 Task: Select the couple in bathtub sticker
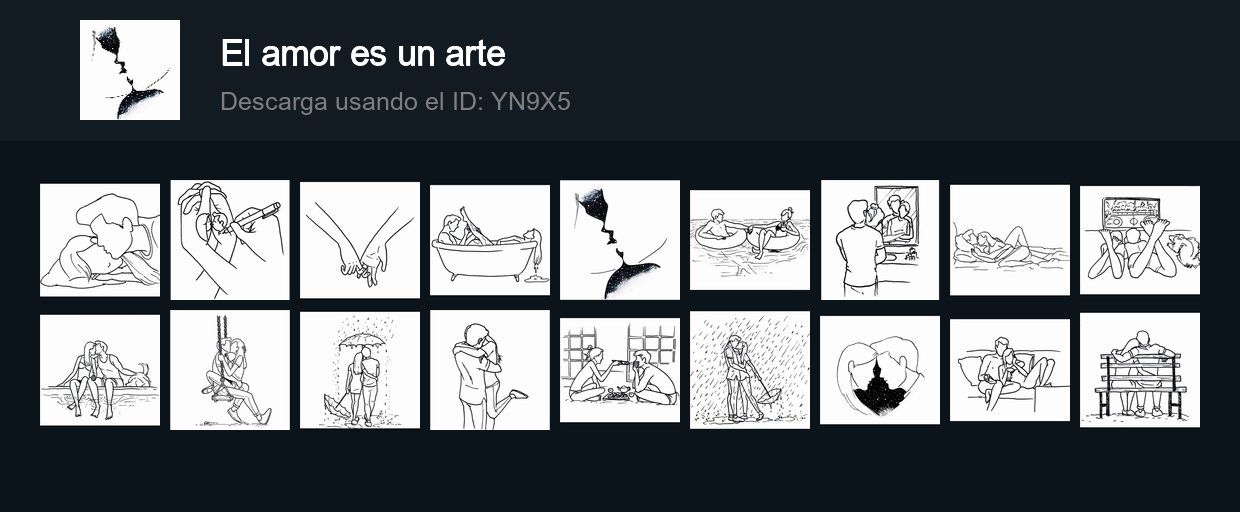[490, 240]
